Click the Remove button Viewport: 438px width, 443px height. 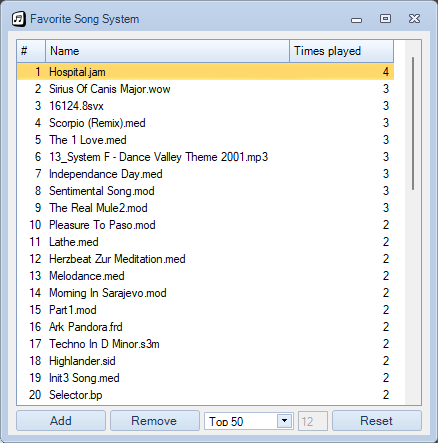point(155,421)
